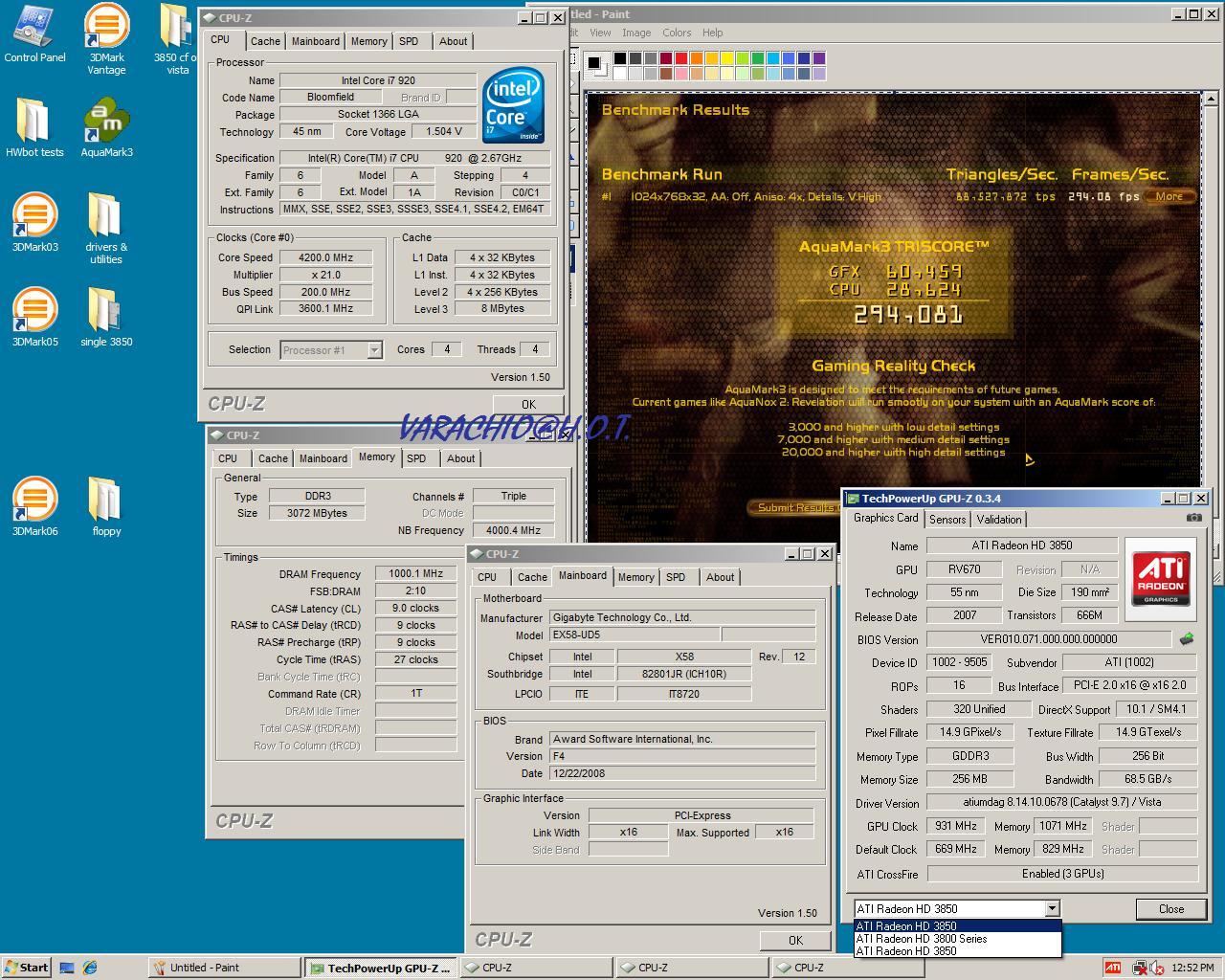Click the ATI CrossFire Enabled (3 GPUs) field
The image size is (1225, 980).
pos(1062,874)
